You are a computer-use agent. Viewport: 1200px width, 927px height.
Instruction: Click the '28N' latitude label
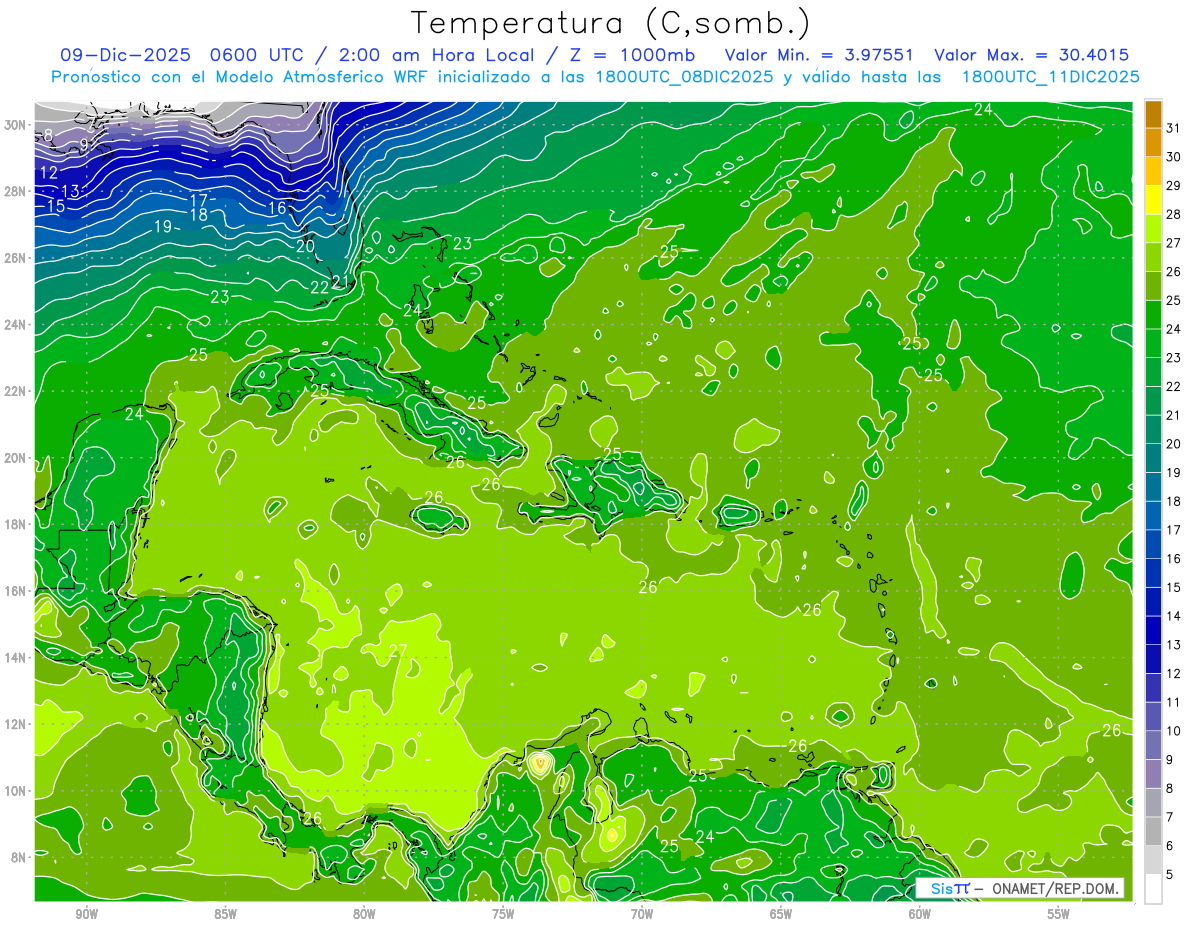[16, 191]
